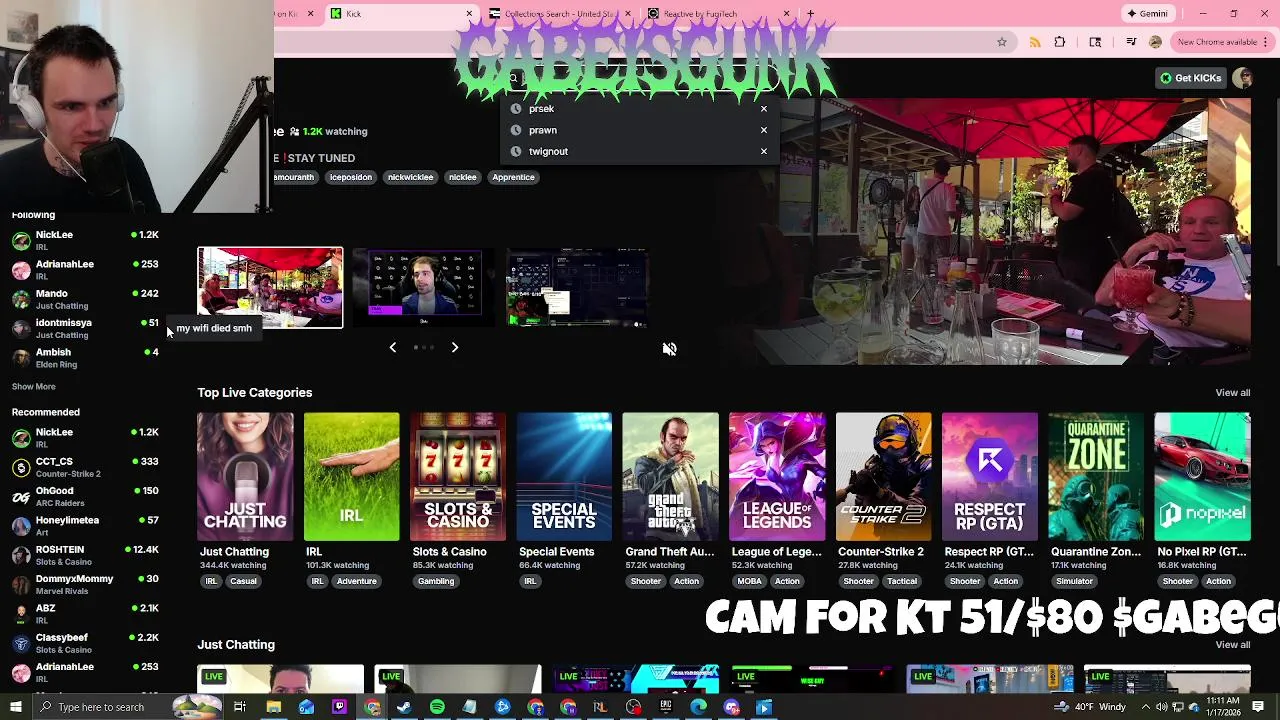
Task: Open Honeylimetea recommended channel
Action: [x=85, y=525]
